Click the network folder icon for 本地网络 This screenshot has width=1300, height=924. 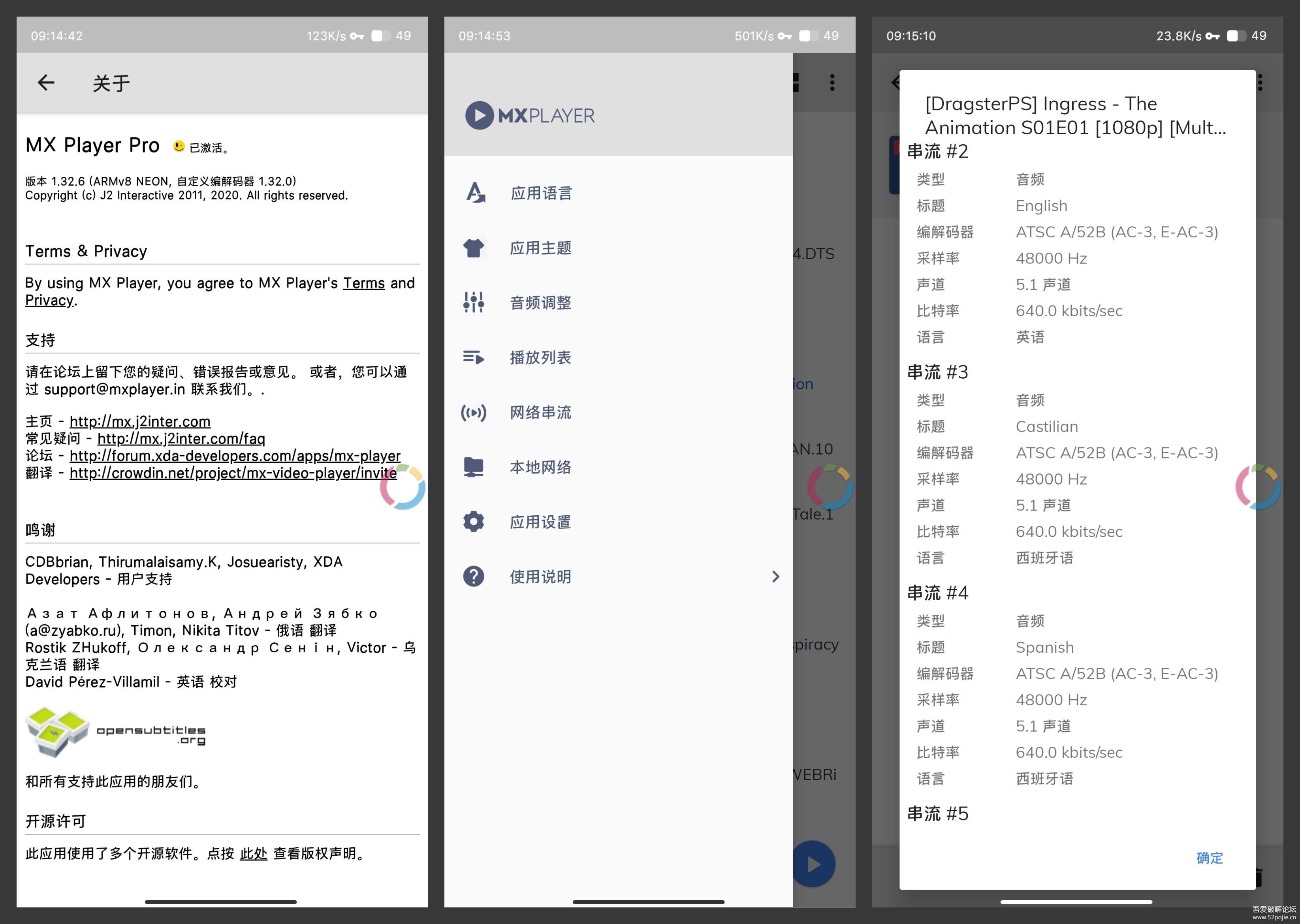(x=474, y=467)
